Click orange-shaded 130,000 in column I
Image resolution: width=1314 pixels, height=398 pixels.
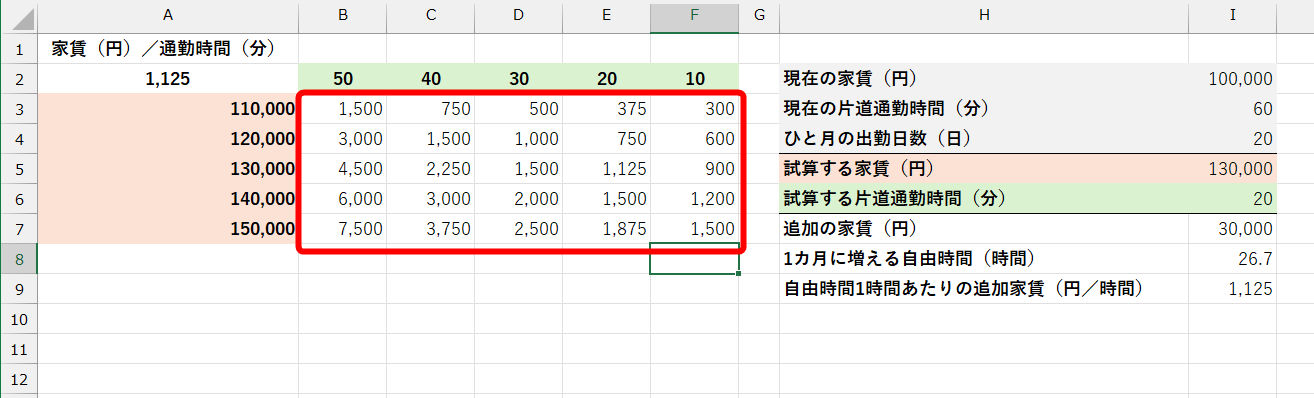pyautogui.click(x=1233, y=168)
